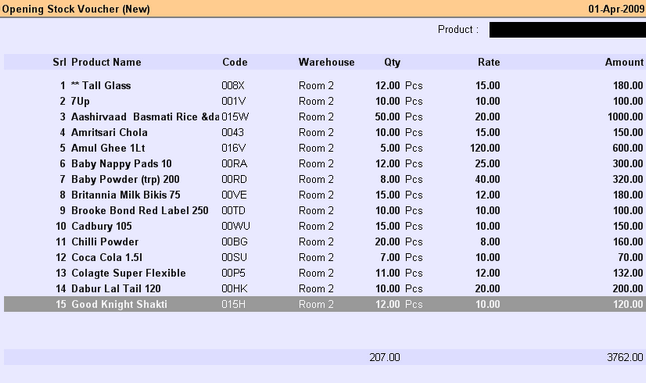Click amount '160.00' cell
The image size is (646, 383).
tap(628, 242)
